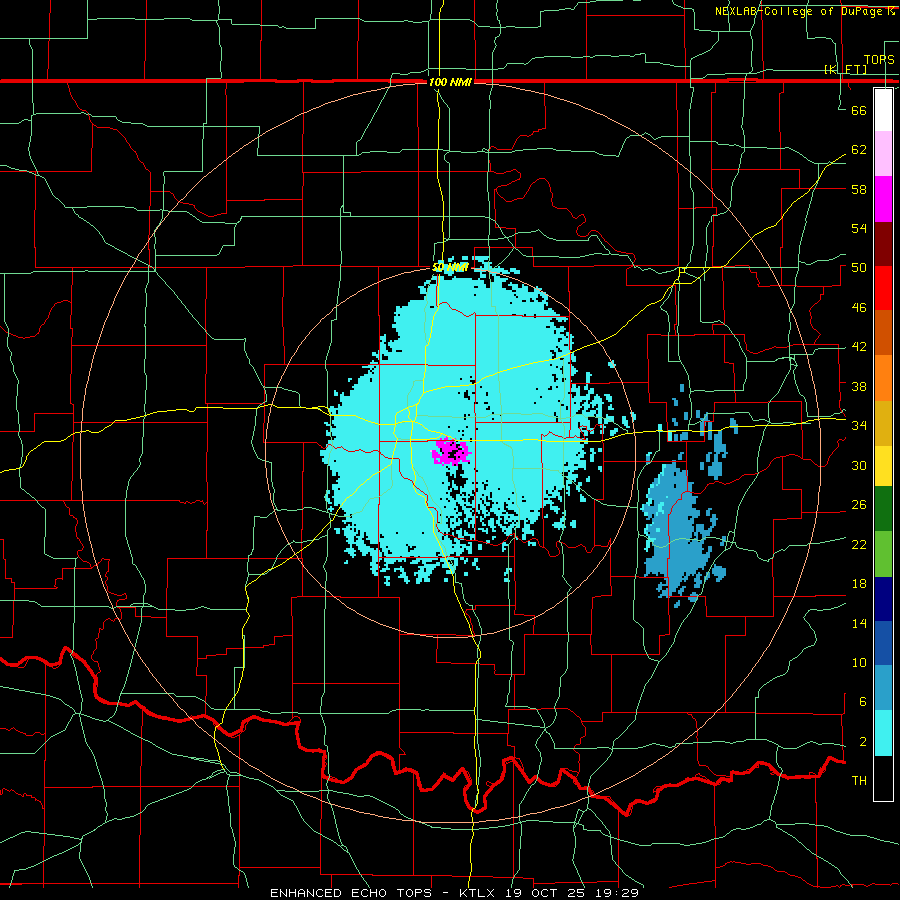
Task: Click the '50 NMI' range ring label
Action: (x=451, y=267)
